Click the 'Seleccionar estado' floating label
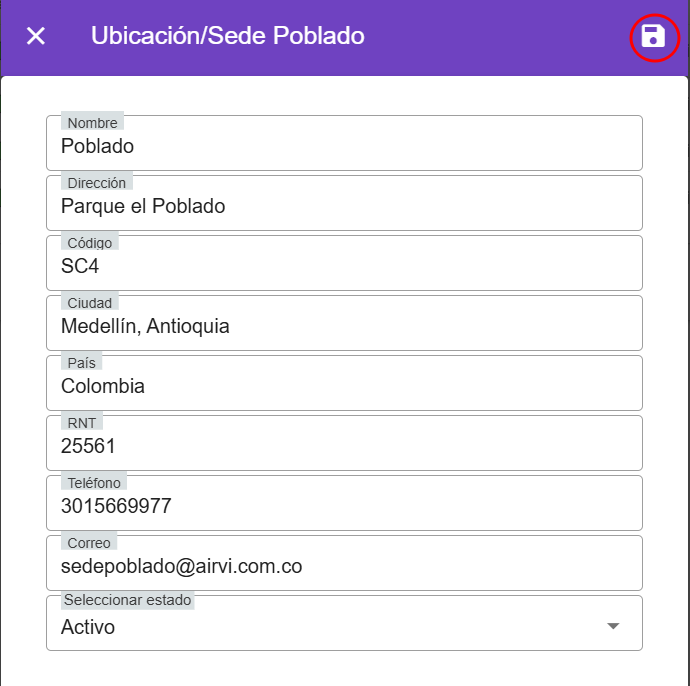This screenshot has height=686, width=690. tap(127, 601)
